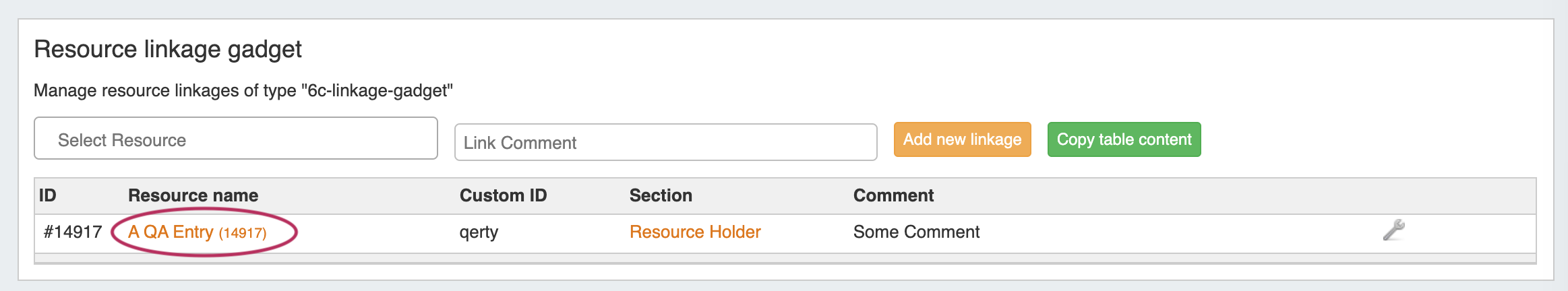Select the Custom ID column header
1568x291 pixels.
coord(503,196)
